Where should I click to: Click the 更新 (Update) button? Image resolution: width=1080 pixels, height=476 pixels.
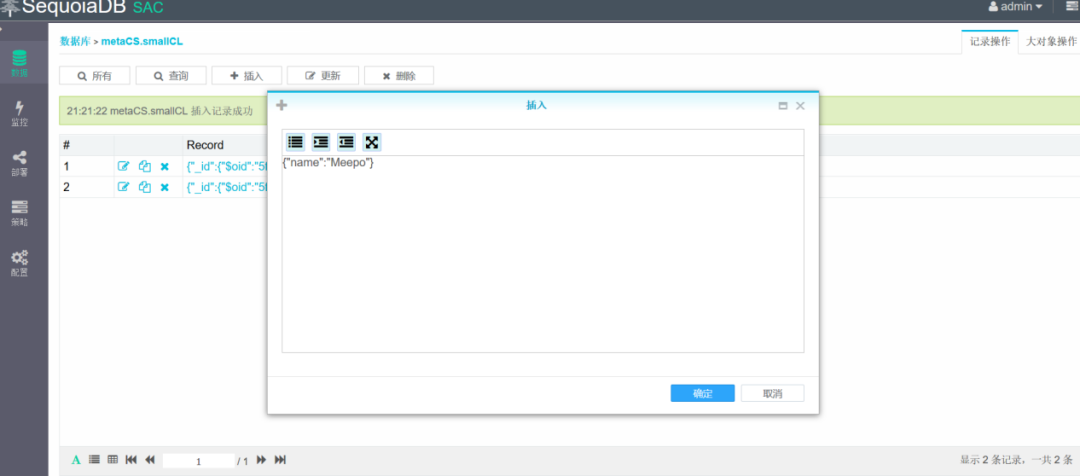[323, 76]
